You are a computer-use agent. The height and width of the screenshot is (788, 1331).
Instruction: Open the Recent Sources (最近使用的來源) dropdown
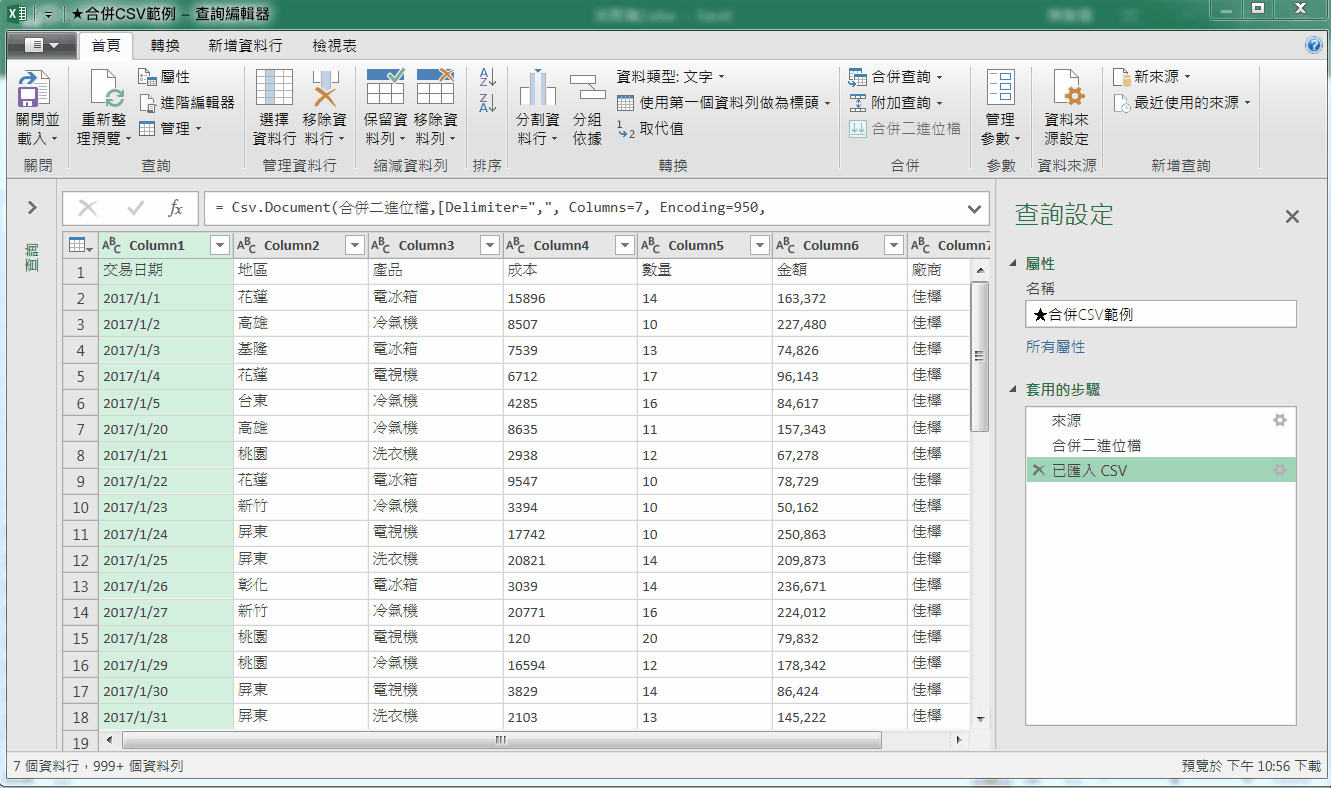(1182, 103)
